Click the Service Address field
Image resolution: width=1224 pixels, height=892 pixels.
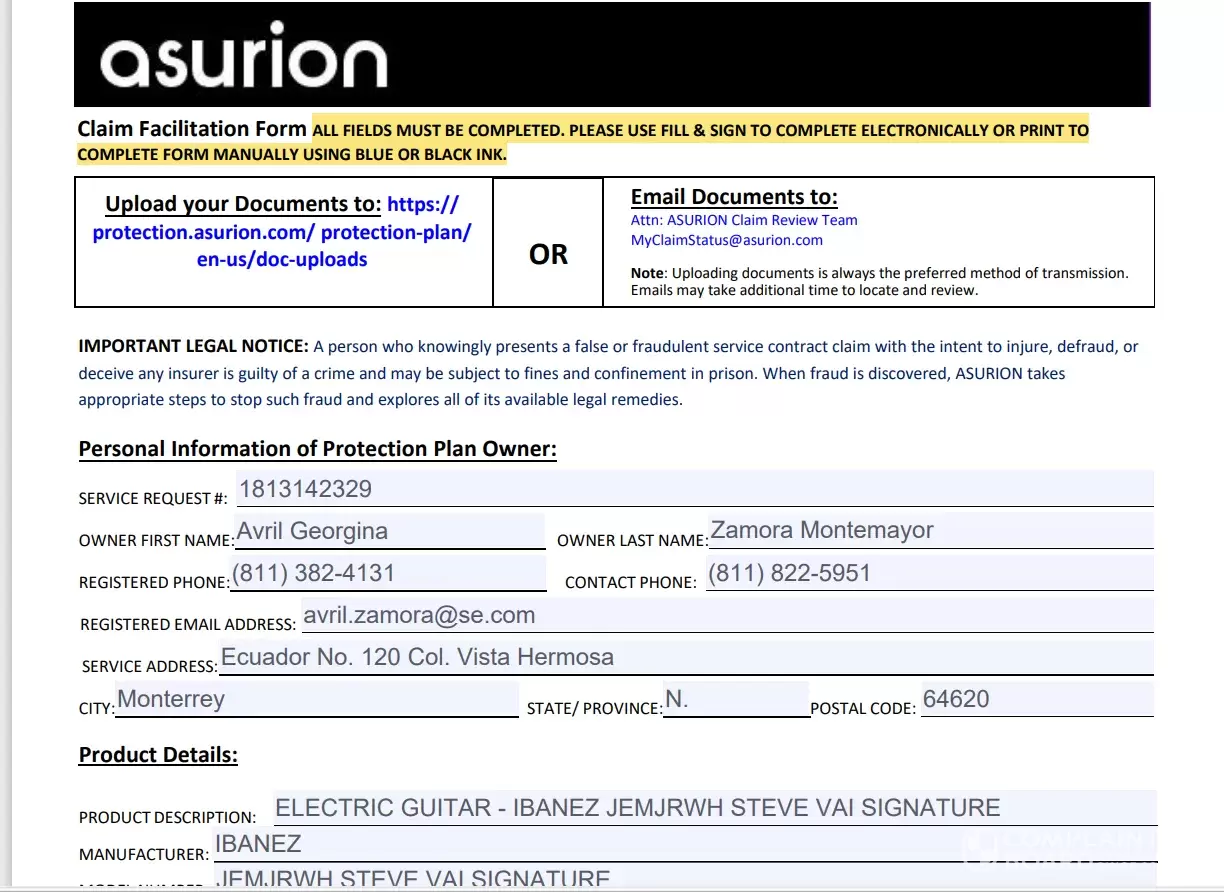[x=685, y=658]
